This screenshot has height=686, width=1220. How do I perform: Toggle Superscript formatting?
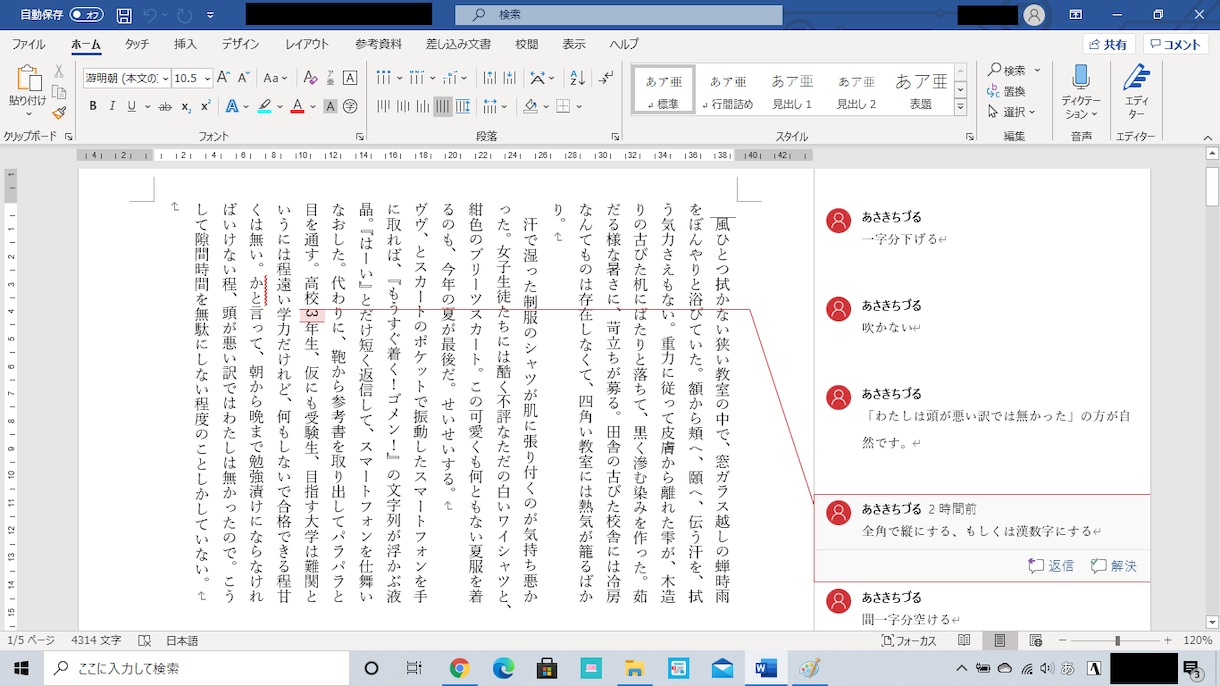tap(205, 106)
